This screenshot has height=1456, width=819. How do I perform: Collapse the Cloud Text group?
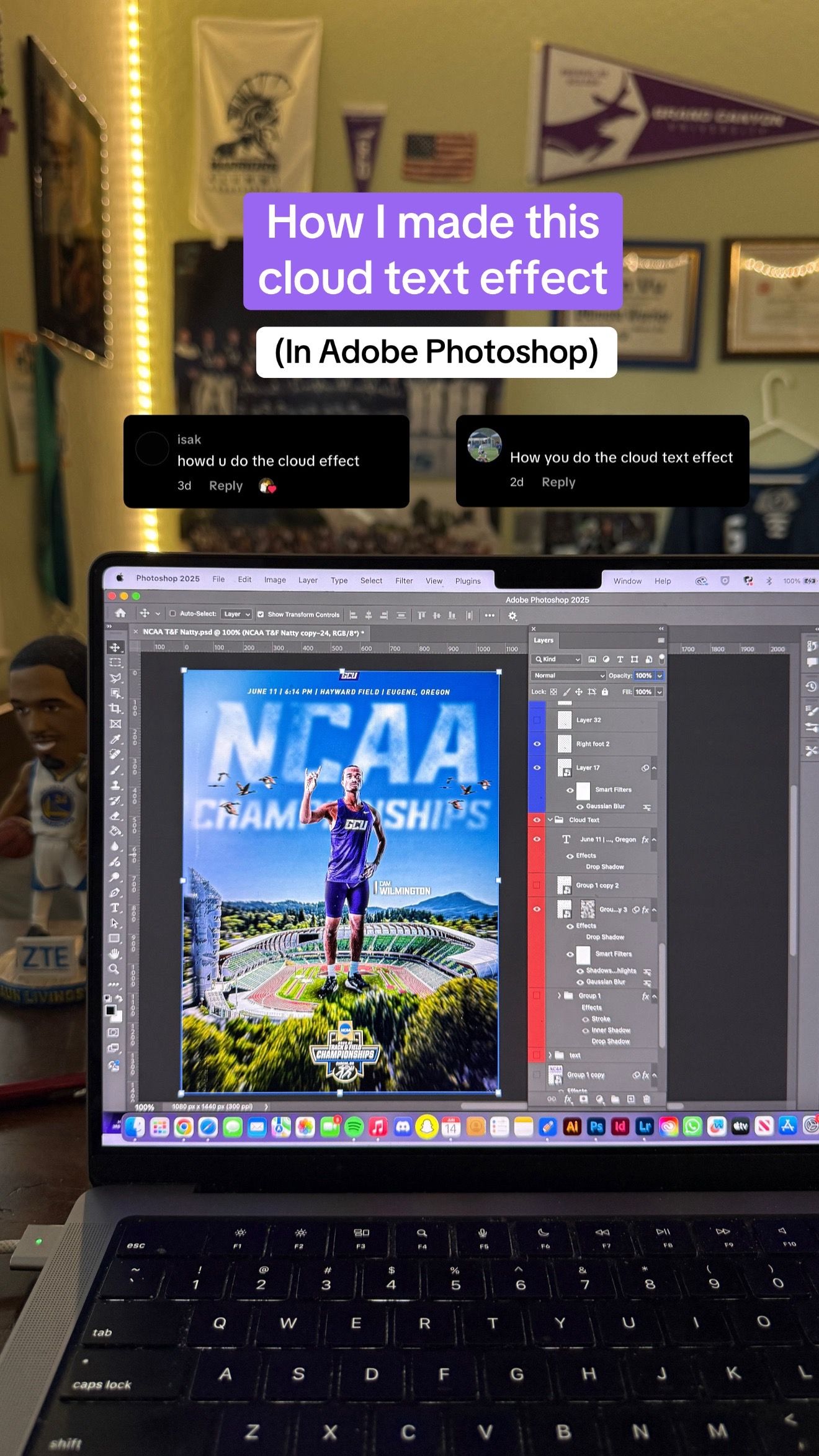pos(550,819)
